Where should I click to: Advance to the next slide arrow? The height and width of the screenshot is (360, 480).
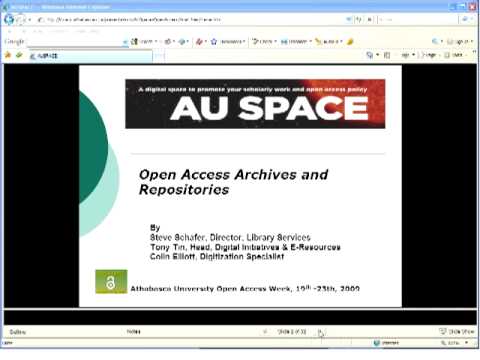point(320,332)
